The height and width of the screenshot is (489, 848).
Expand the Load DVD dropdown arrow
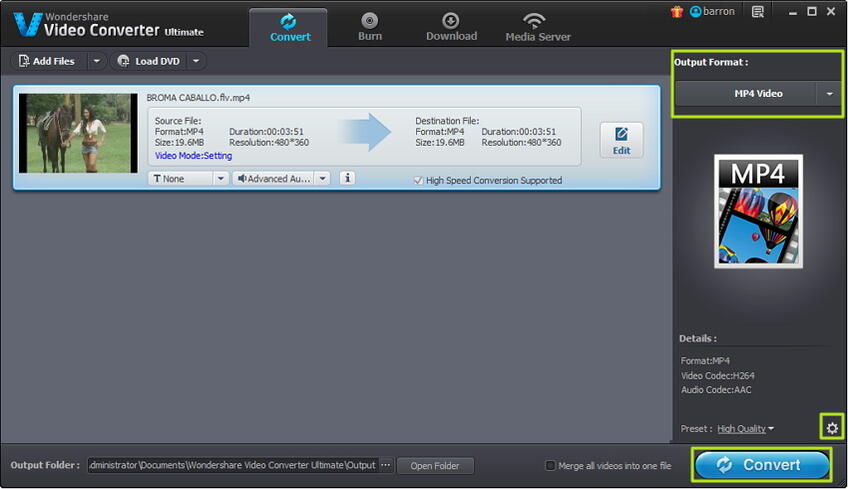point(196,61)
